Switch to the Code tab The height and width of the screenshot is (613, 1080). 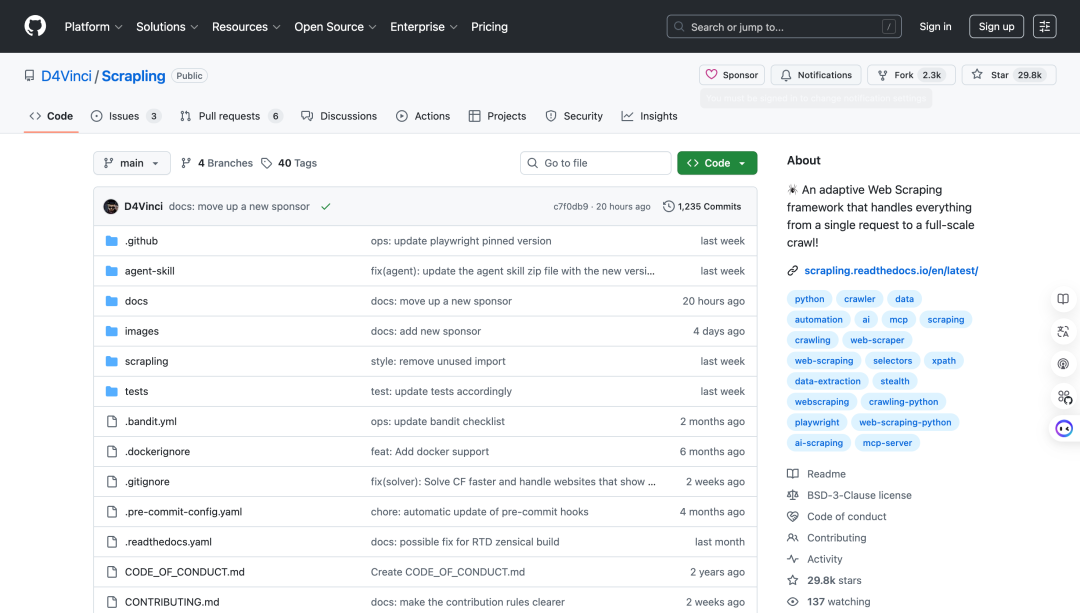[x=51, y=116]
